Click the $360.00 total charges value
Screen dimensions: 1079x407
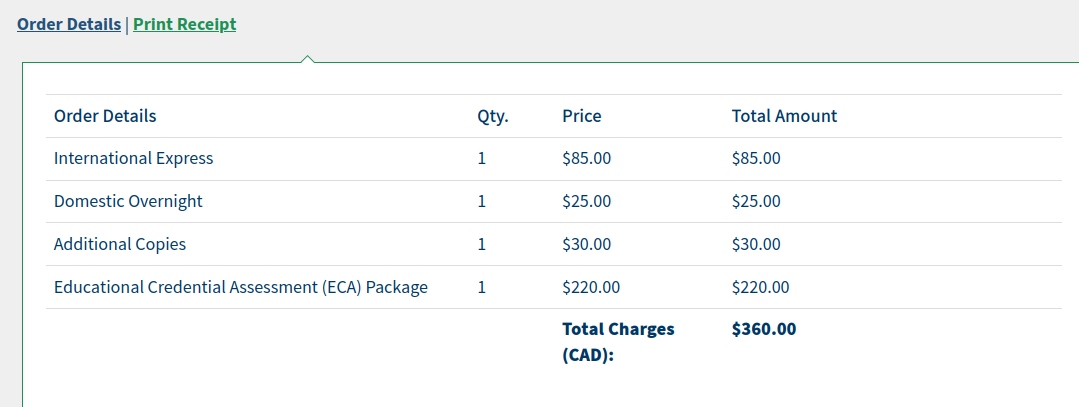click(764, 329)
